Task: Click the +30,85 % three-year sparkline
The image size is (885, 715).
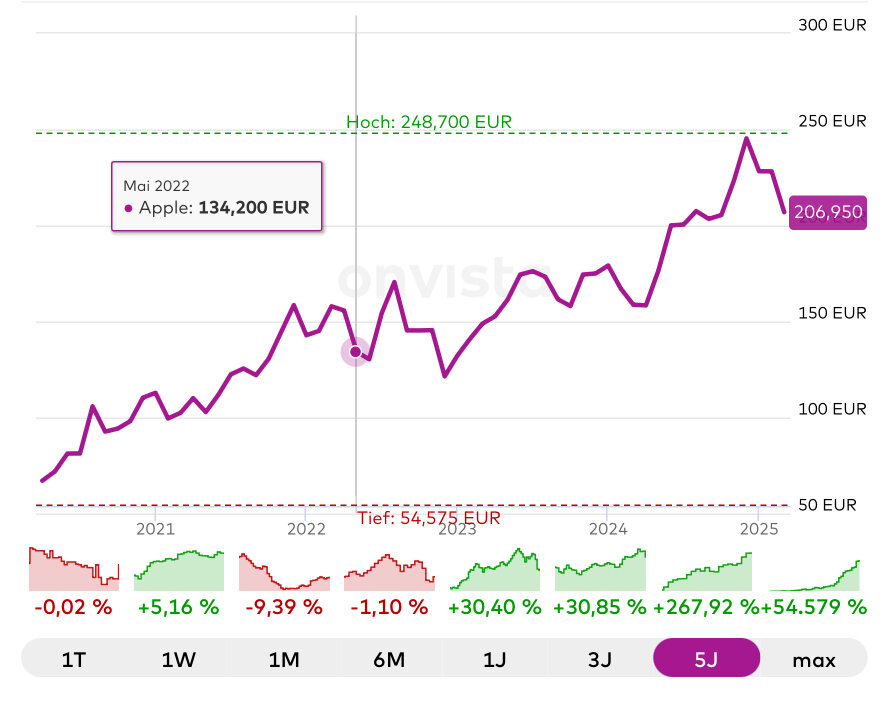Action: (600, 569)
